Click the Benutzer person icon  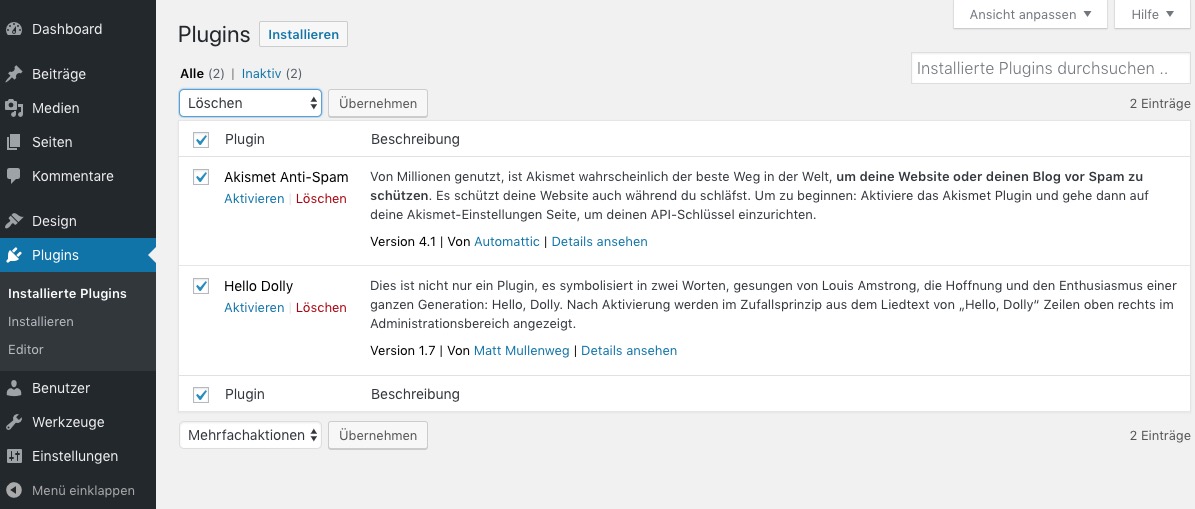pos(14,388)
